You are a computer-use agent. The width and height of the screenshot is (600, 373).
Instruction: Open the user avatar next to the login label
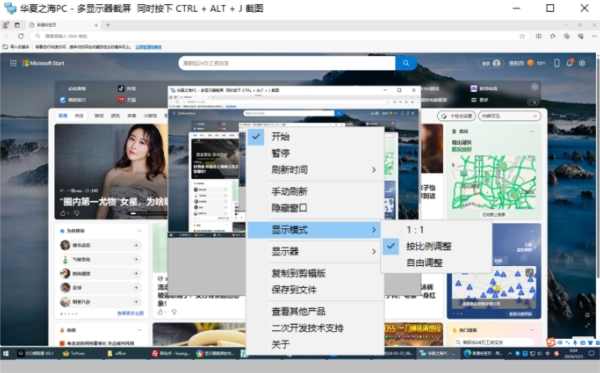pos(496,63)
